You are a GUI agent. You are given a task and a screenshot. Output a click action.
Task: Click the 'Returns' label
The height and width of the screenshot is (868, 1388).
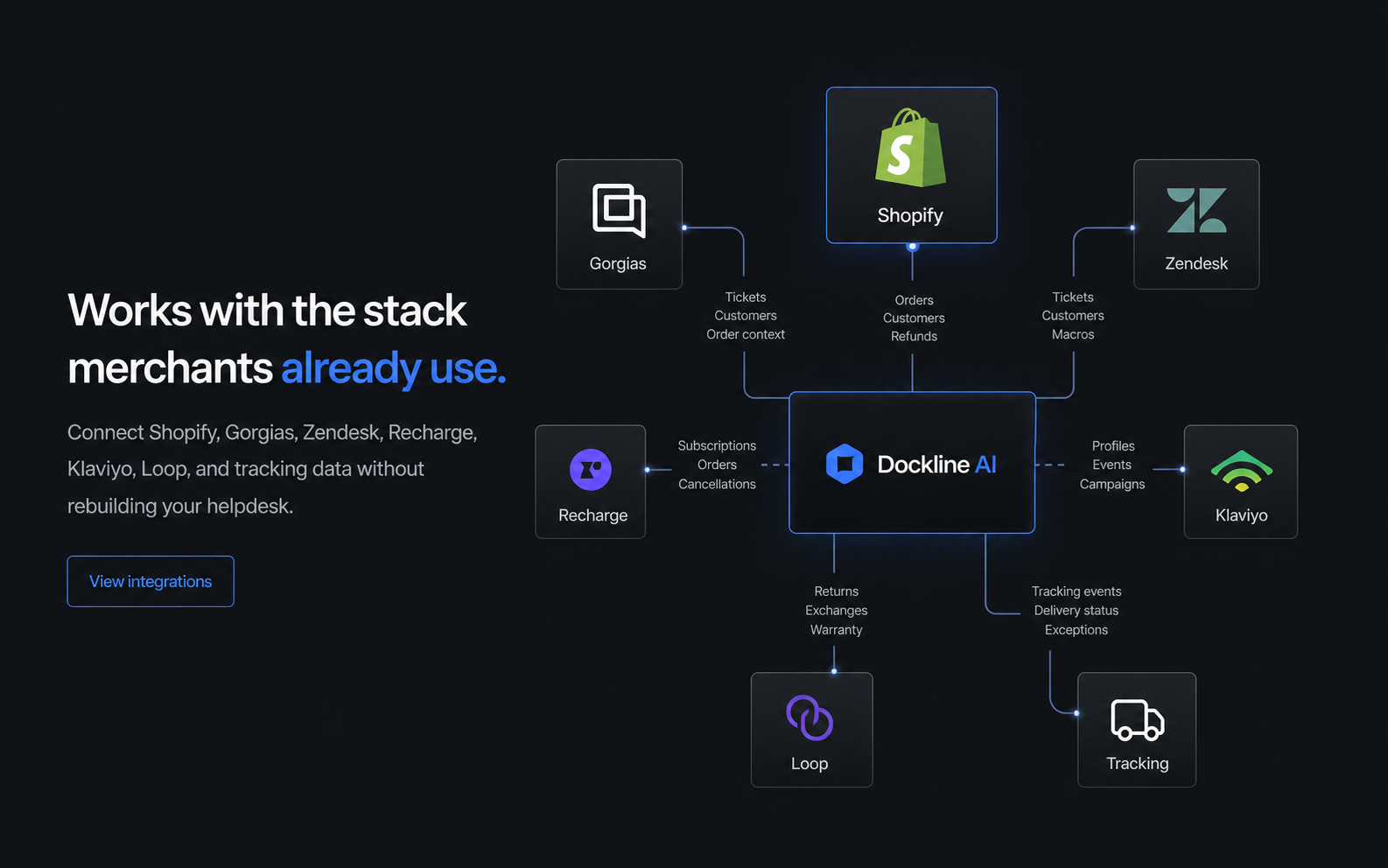(836, 591)
